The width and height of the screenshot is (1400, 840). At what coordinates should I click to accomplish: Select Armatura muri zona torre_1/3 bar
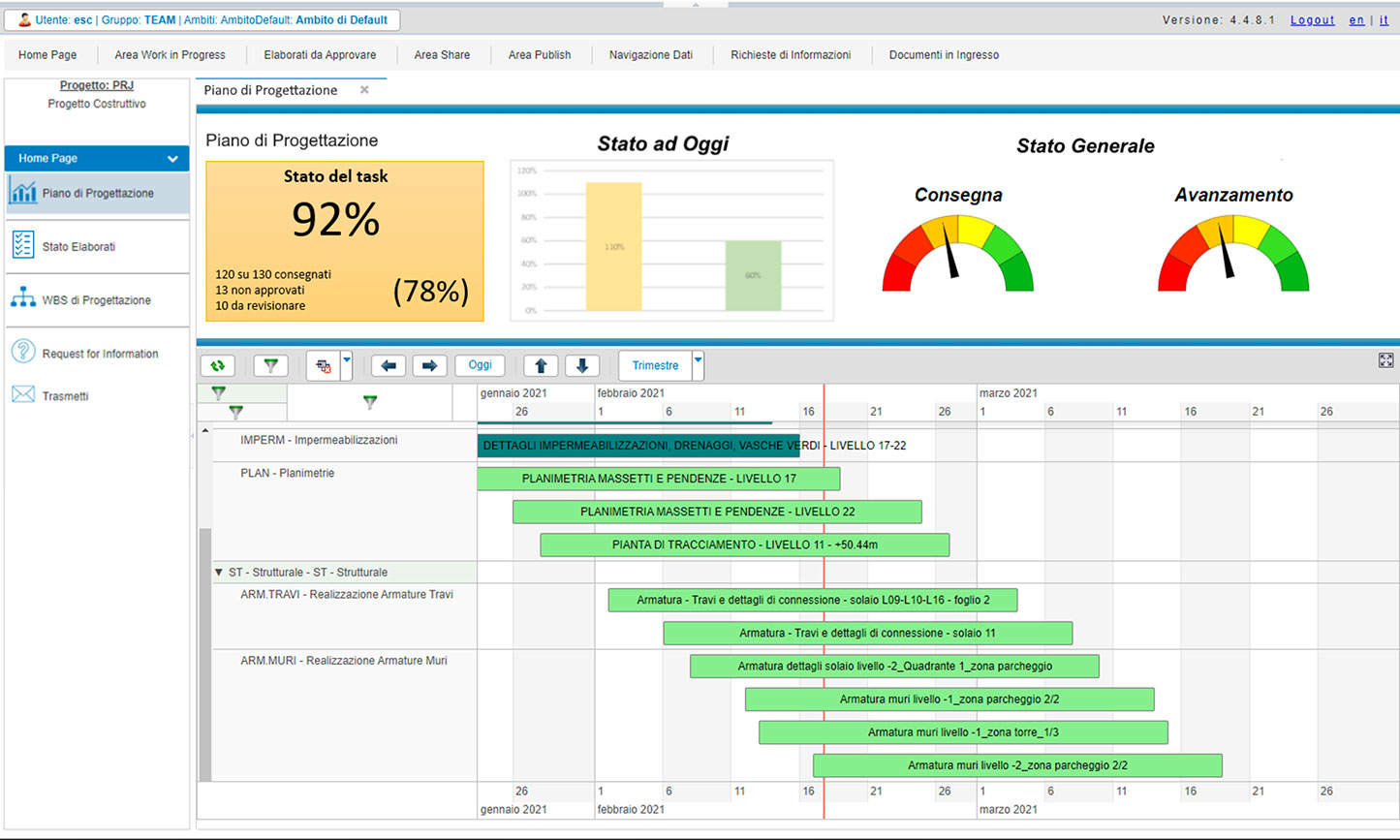click(x=963, y=731)
